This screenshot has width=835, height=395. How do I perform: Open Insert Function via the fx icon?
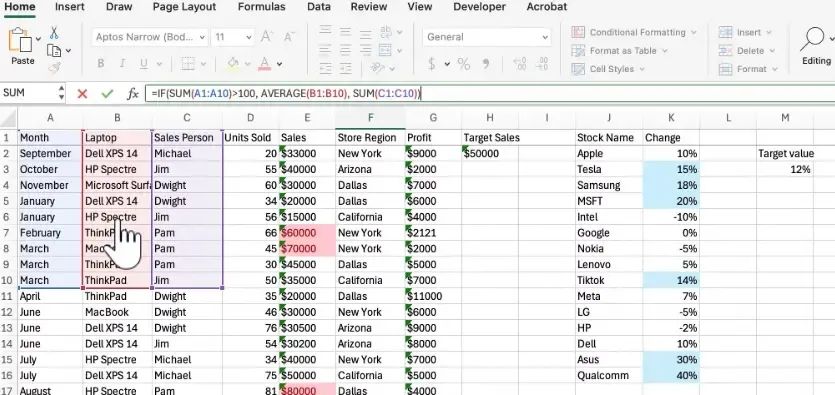point(133,94)
